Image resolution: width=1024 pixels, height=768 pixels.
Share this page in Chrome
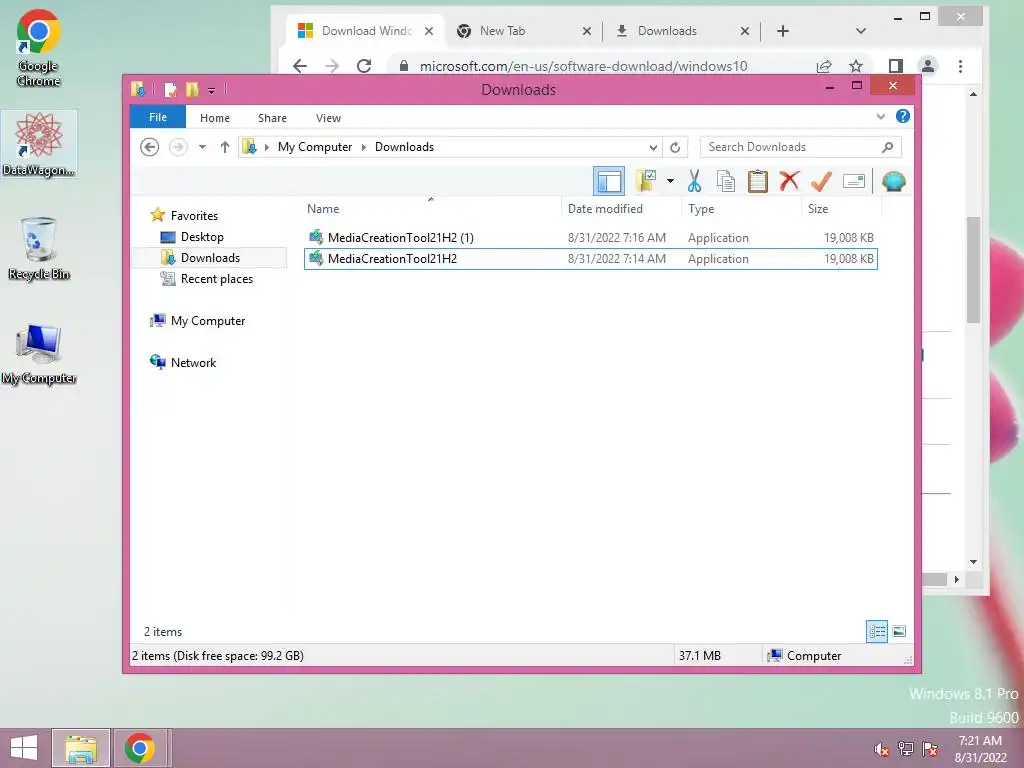click(824, 66)
